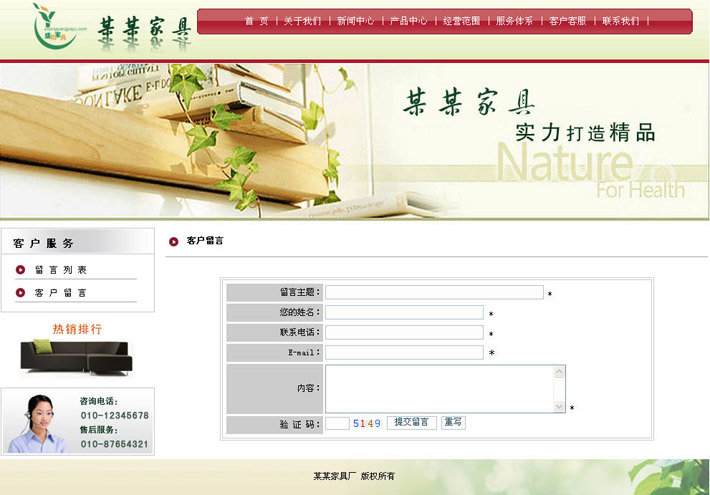710x495 pixels.
Task: Open 联系我们 in the top navigation
Action: click(620, 21)
